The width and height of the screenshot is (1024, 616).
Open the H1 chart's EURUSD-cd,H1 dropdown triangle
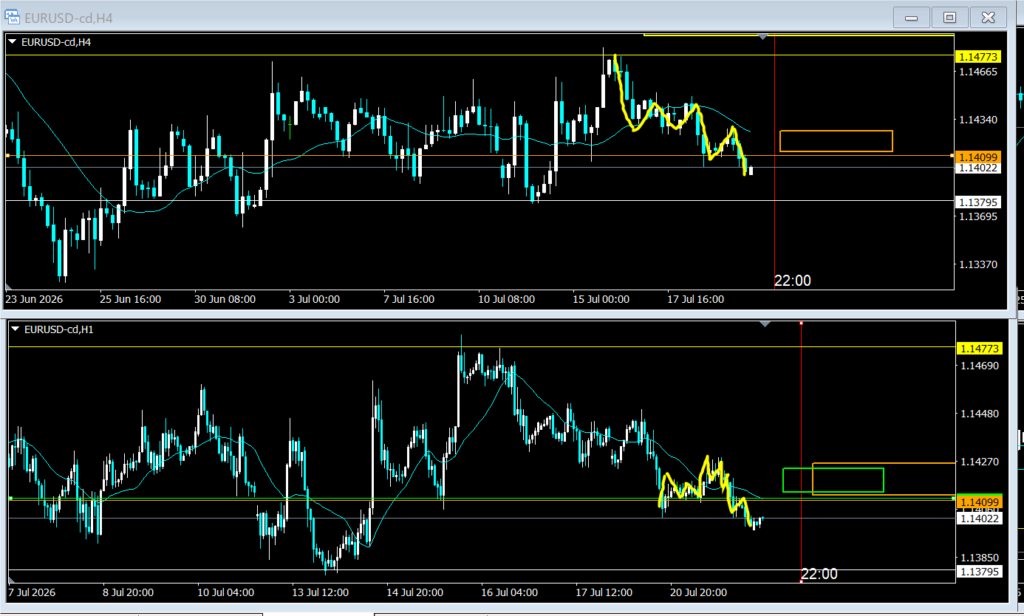tap(15, 329)
